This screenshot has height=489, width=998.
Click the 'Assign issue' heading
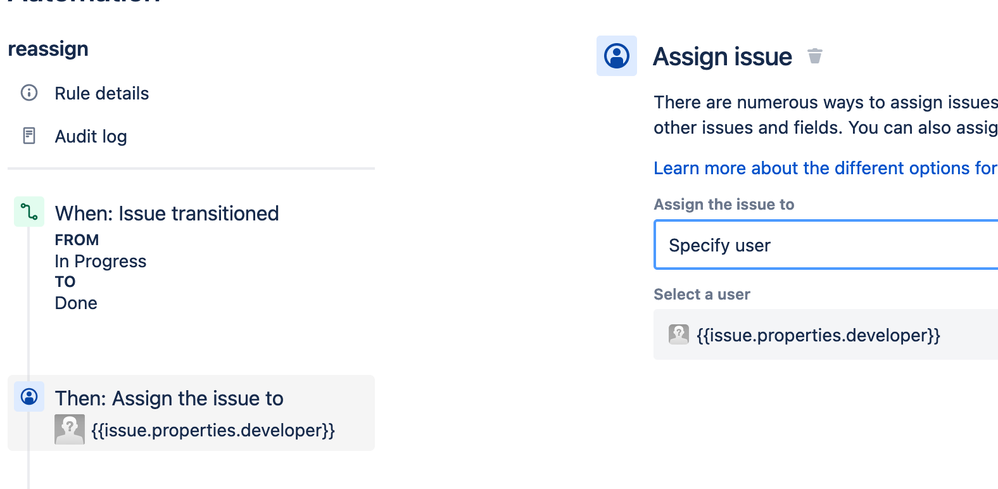point(722,57)
